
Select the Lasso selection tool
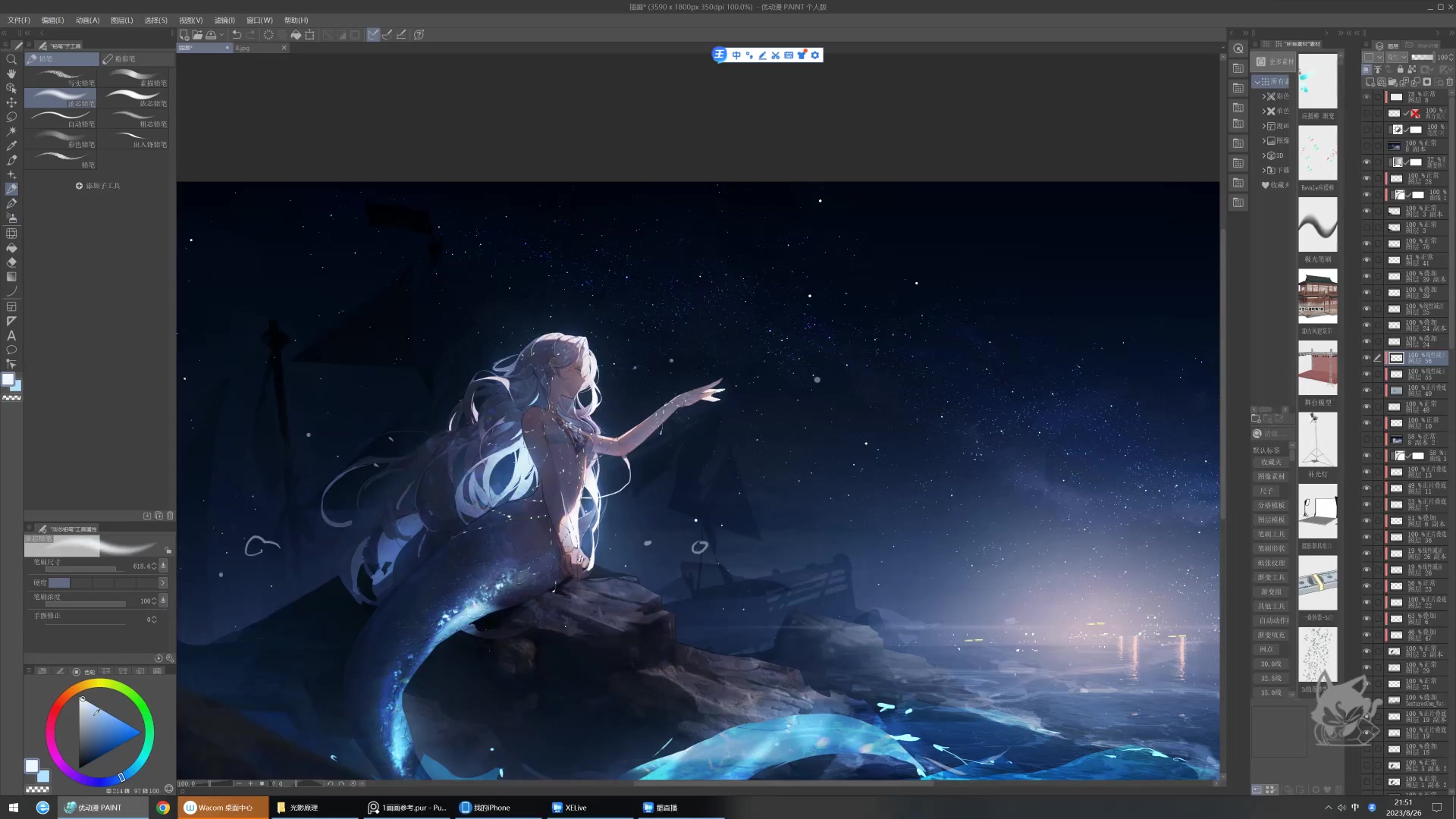11,117
